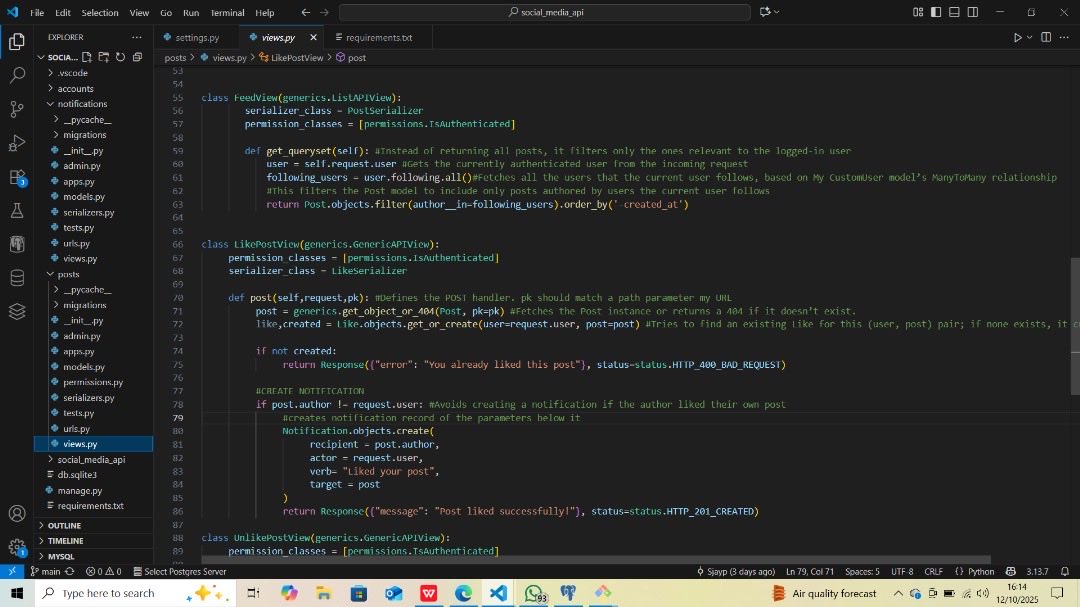Open permissions.py in posts folder

coord(92,382)
